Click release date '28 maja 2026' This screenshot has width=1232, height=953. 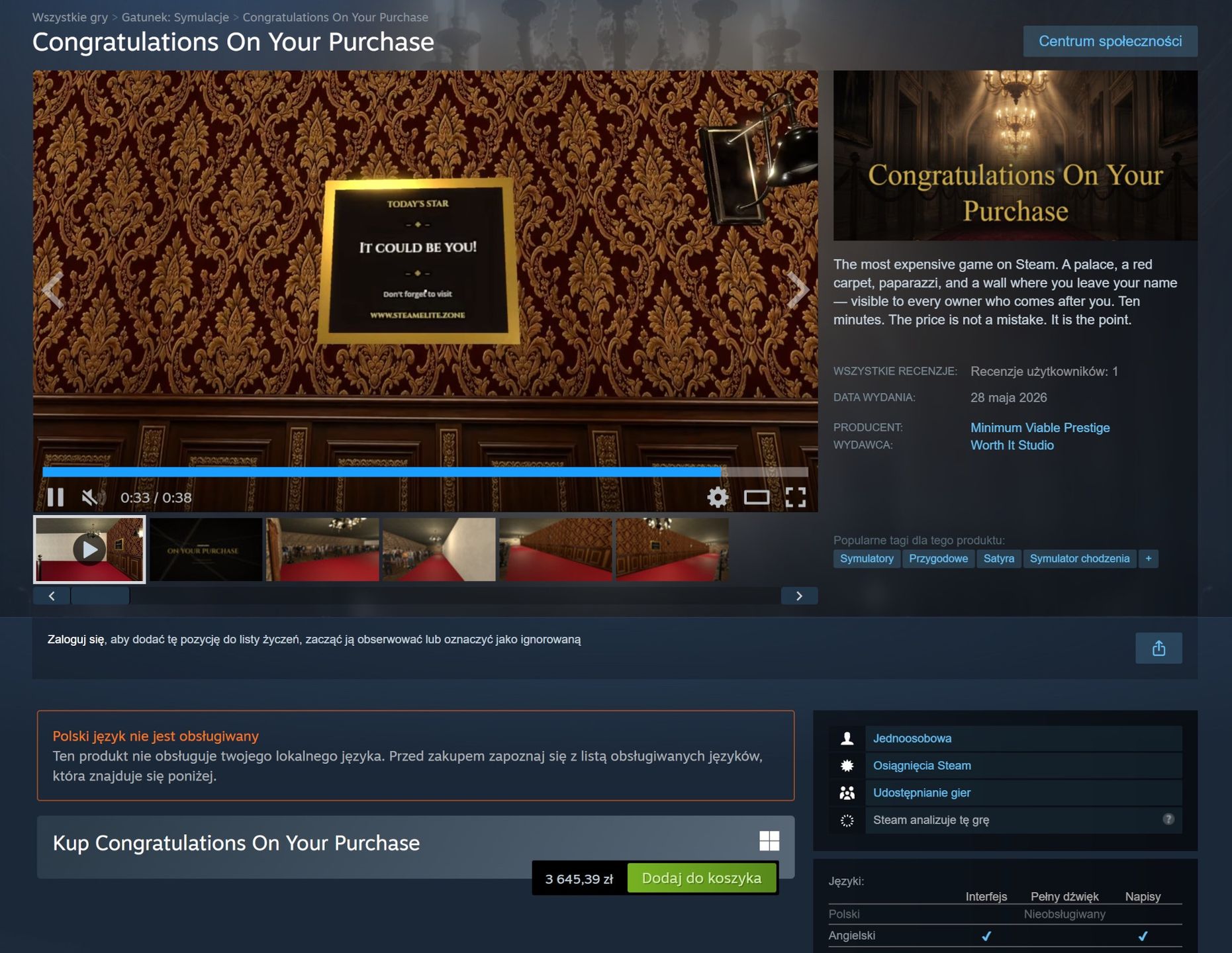click(x=1009, y=398)
